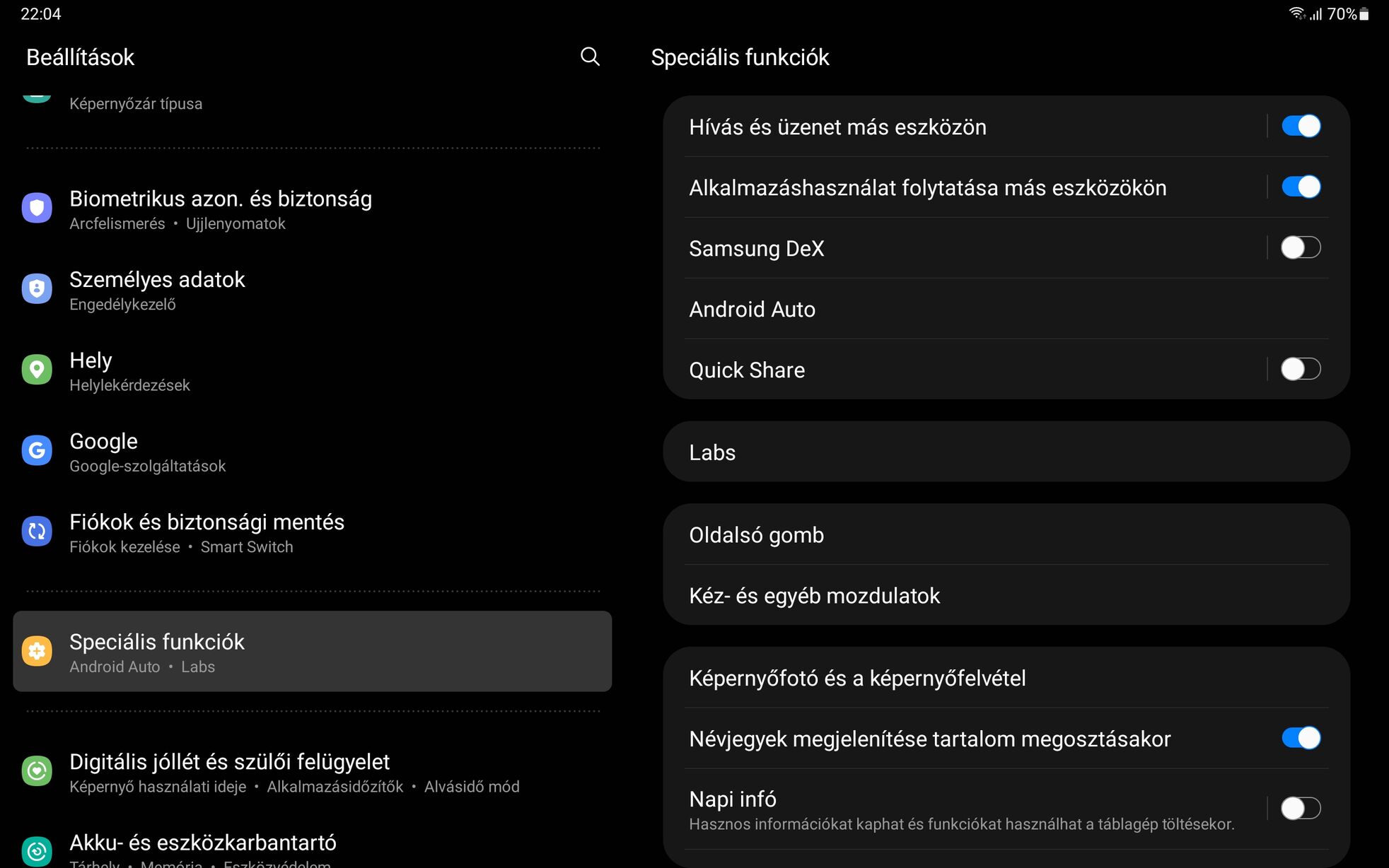Open the settings search magnifier icon
This screenshot has width=1389, height=868.
(590, 57)
